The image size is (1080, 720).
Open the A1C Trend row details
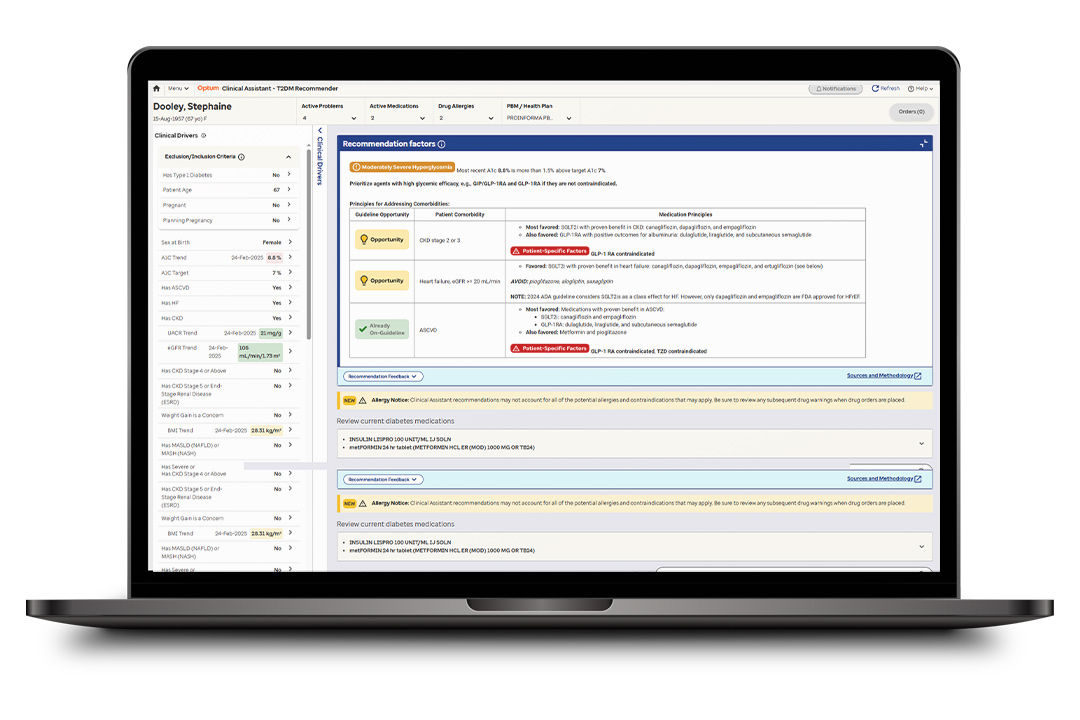pos(290,257)
